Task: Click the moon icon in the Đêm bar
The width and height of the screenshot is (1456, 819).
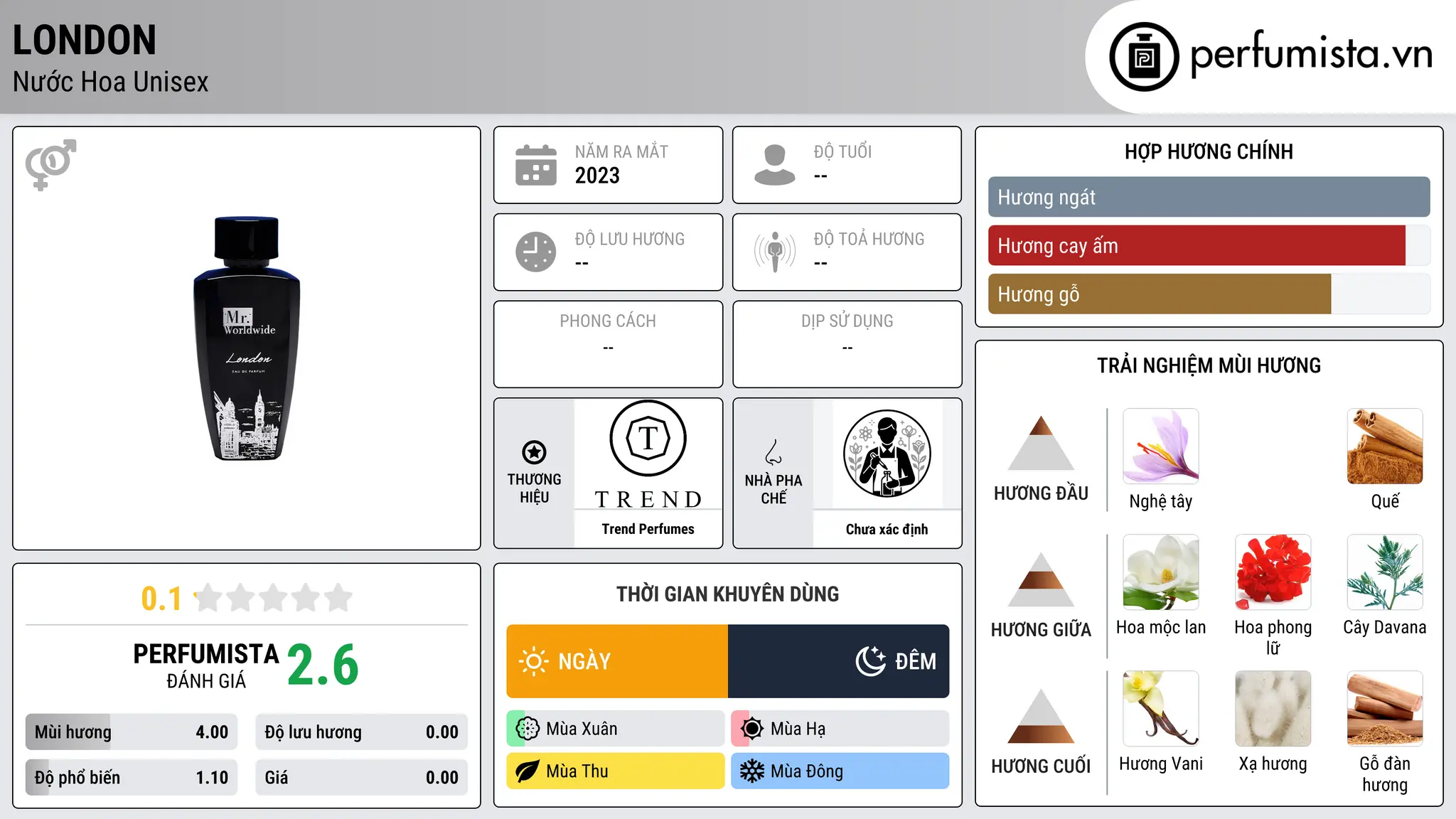Action: 871,661
